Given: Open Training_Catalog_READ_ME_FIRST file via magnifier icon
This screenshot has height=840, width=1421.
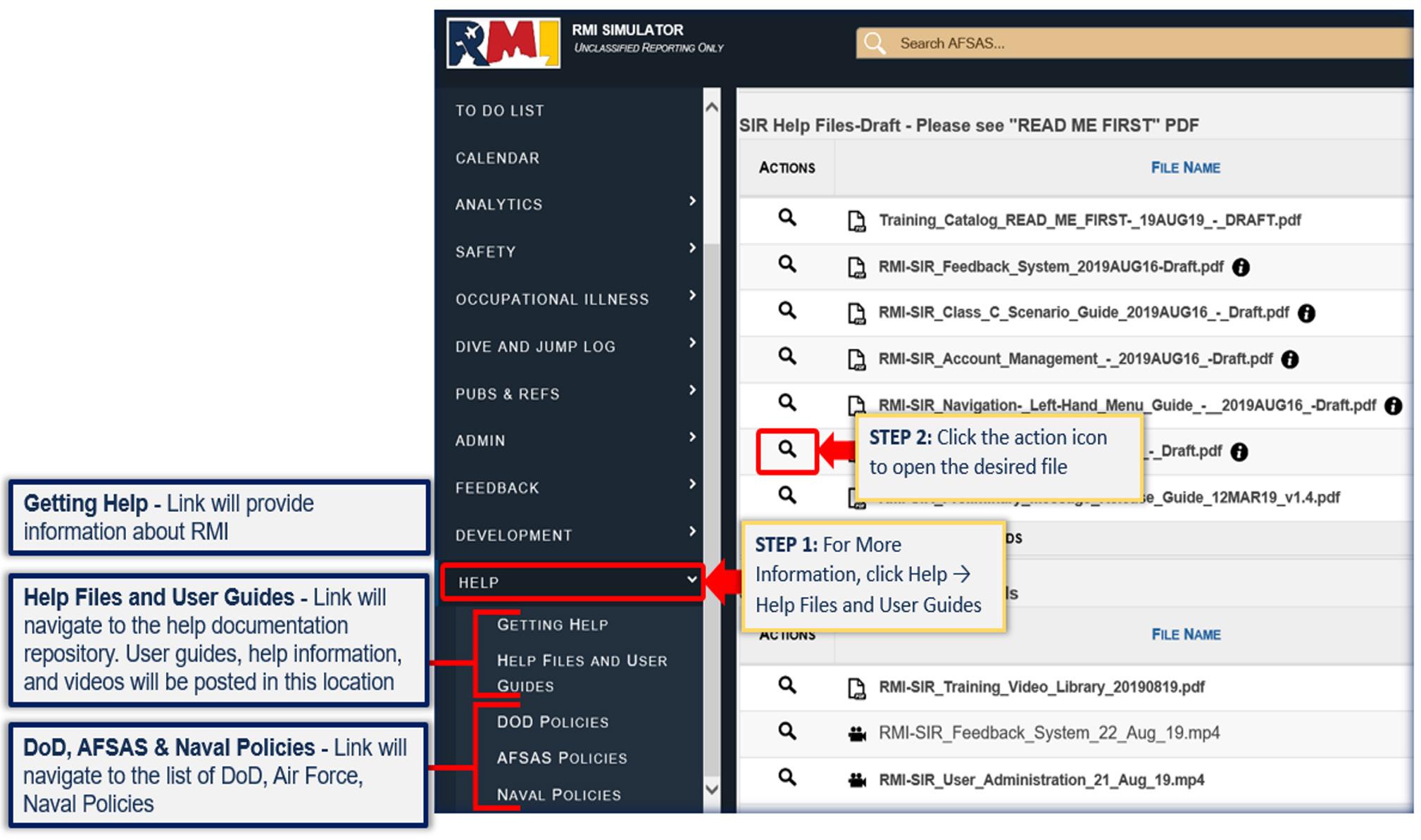Looking at the screenshot, I should coord(787,218).
